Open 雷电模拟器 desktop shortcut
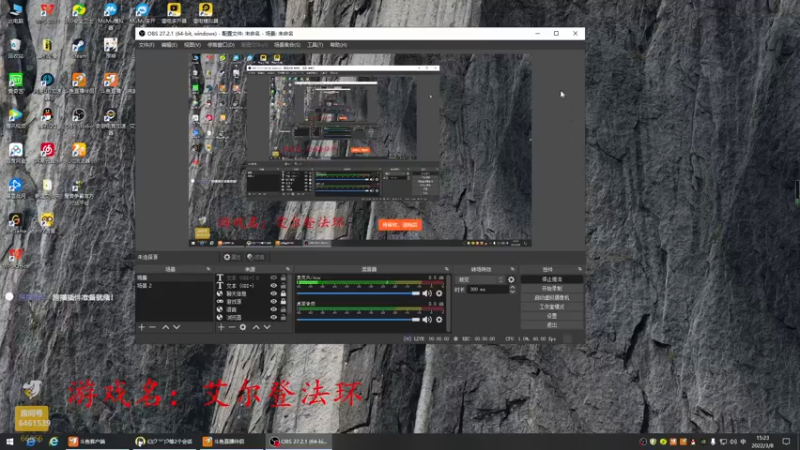The height and width of the screenshot is (450, 800). coord(206,13)
